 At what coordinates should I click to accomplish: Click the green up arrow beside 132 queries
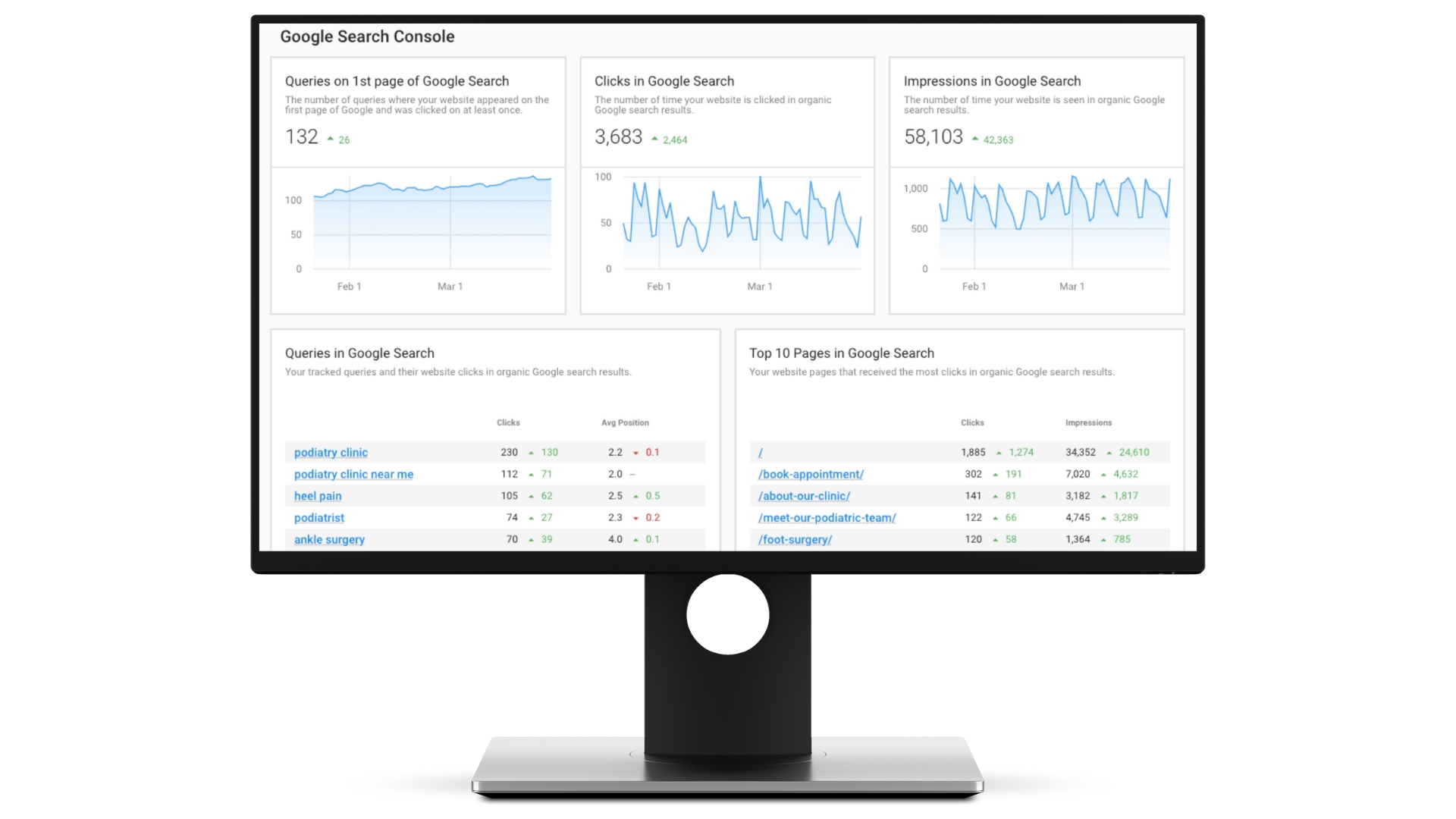coord(331,137)
